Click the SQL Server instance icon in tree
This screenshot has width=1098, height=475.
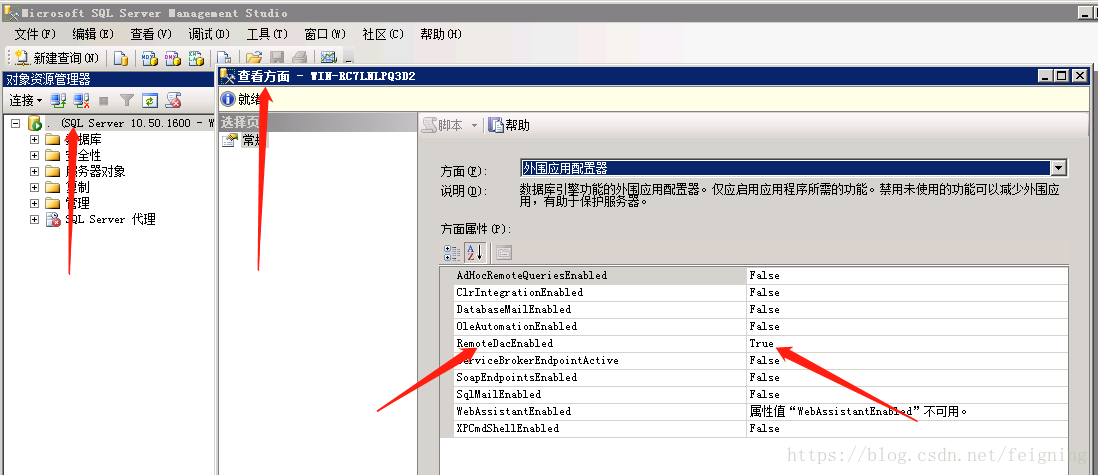(34, 124)
